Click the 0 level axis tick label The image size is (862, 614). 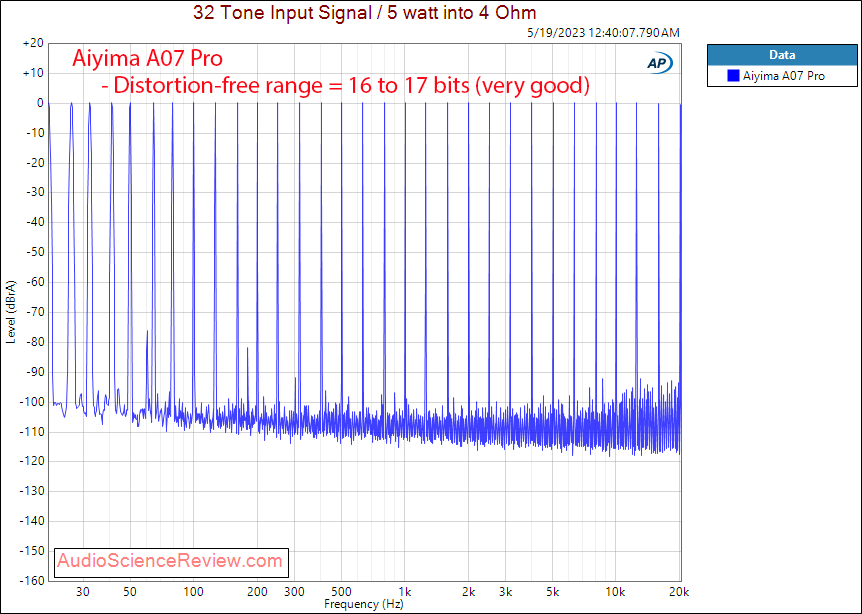coord(40,103)
